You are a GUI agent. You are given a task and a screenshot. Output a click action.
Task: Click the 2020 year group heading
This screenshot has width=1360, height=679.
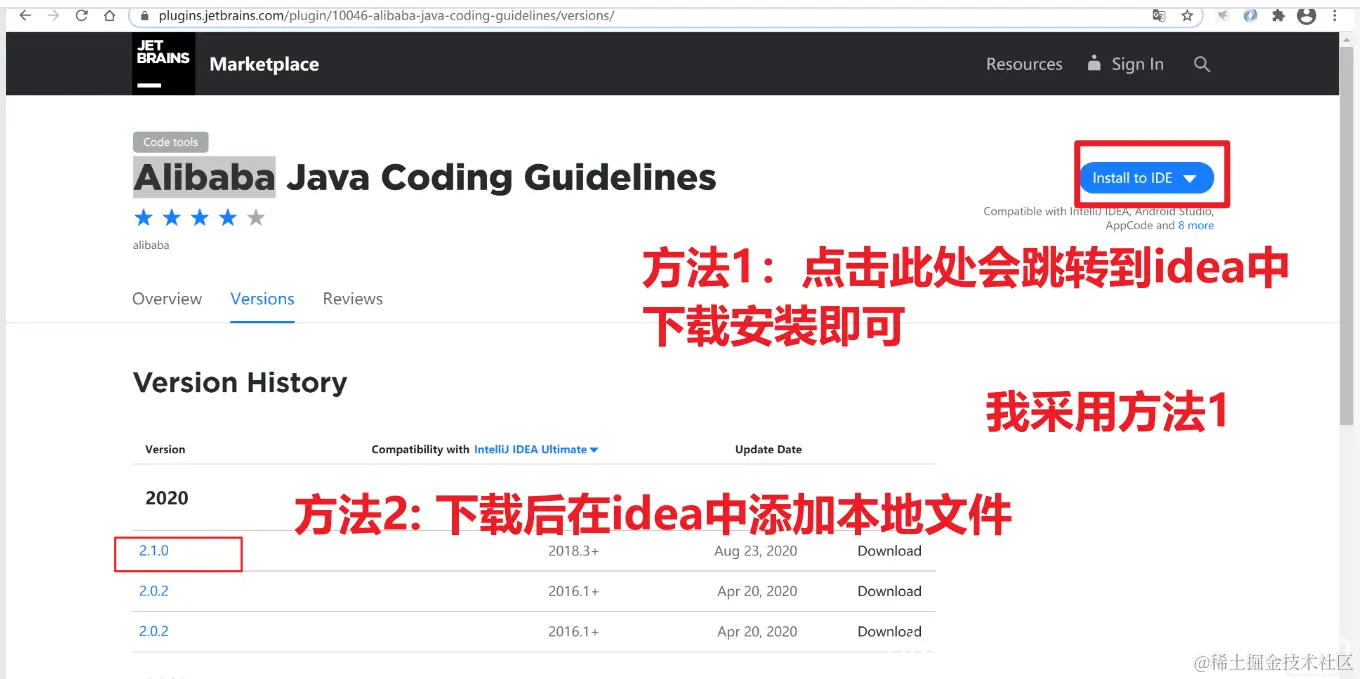click(167, 498)
